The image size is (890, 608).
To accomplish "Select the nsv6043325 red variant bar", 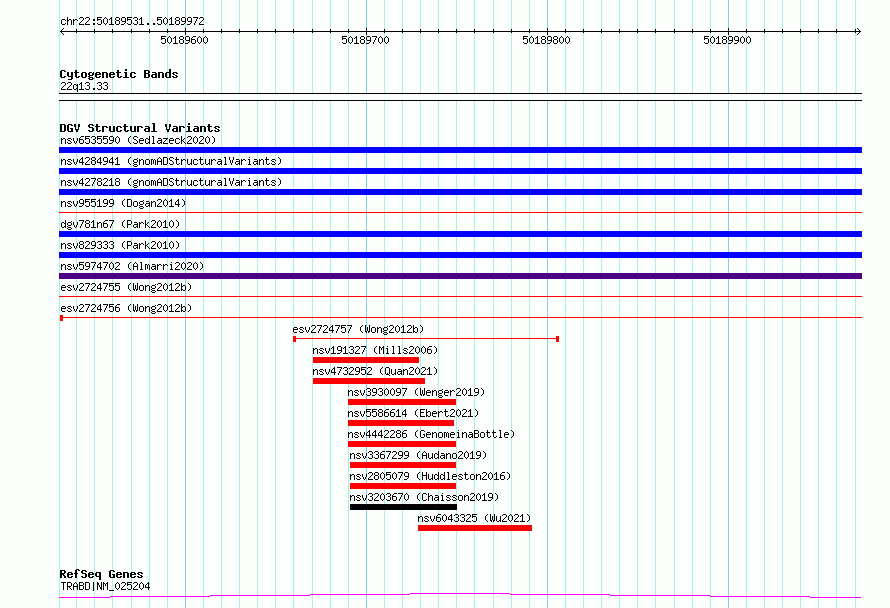I will [x=475, y=528].
